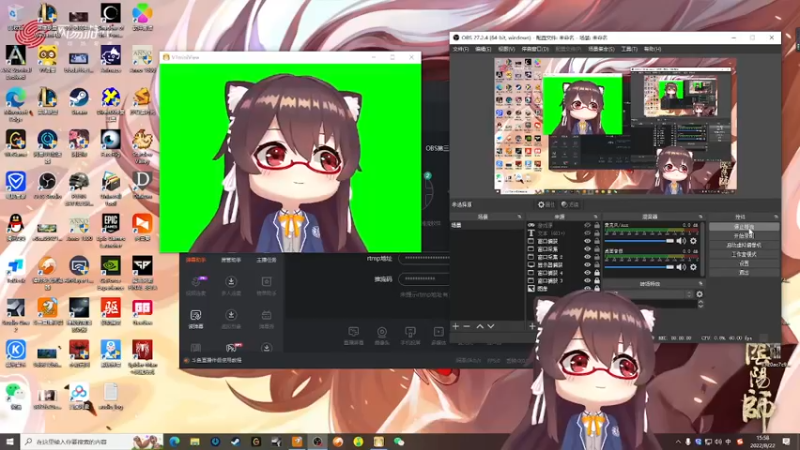The width and height of the screenshot is (800, 450).
Task: Pop out the Scene Transitions dock panel
Action: [x=701, y=284]
